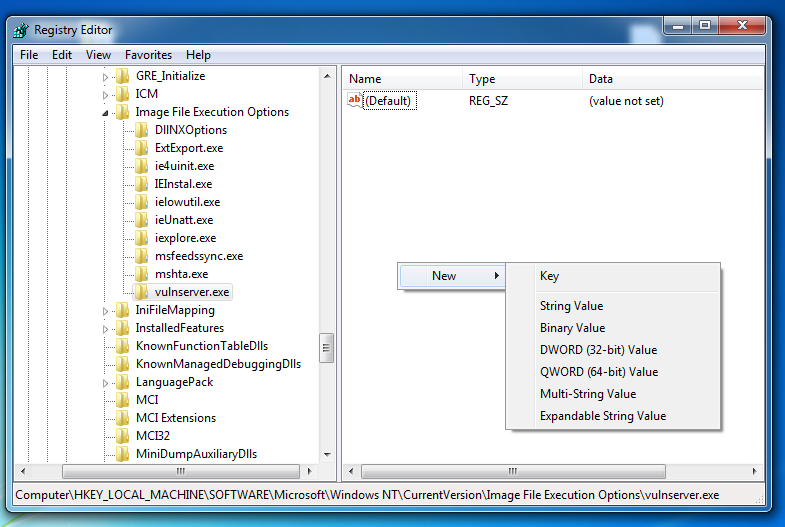Viewport: 785px width, 527px height.
Task: Click the Image File Execution Options folder icon
Action: 122,112
